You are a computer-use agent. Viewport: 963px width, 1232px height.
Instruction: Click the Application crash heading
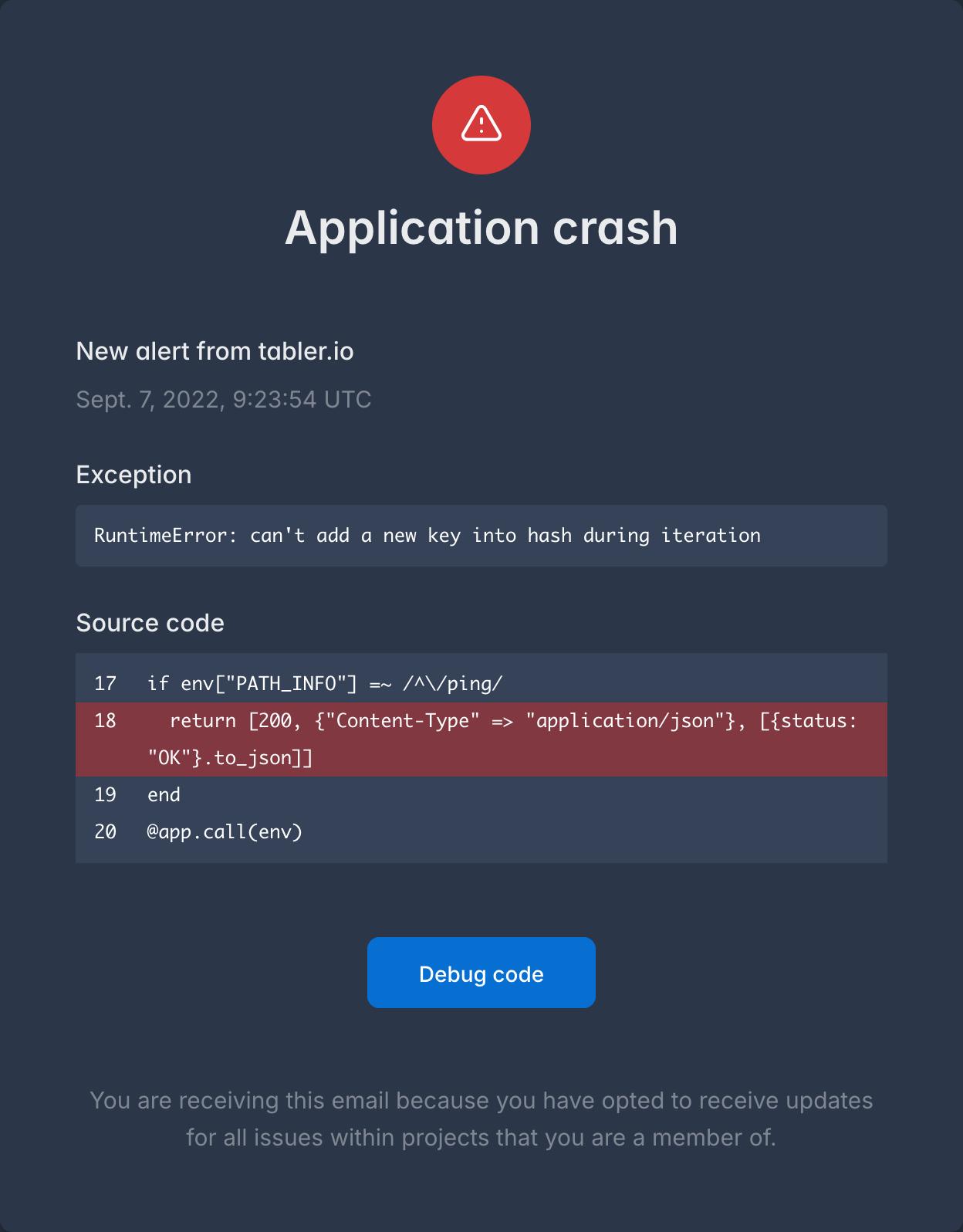[481, 228]
